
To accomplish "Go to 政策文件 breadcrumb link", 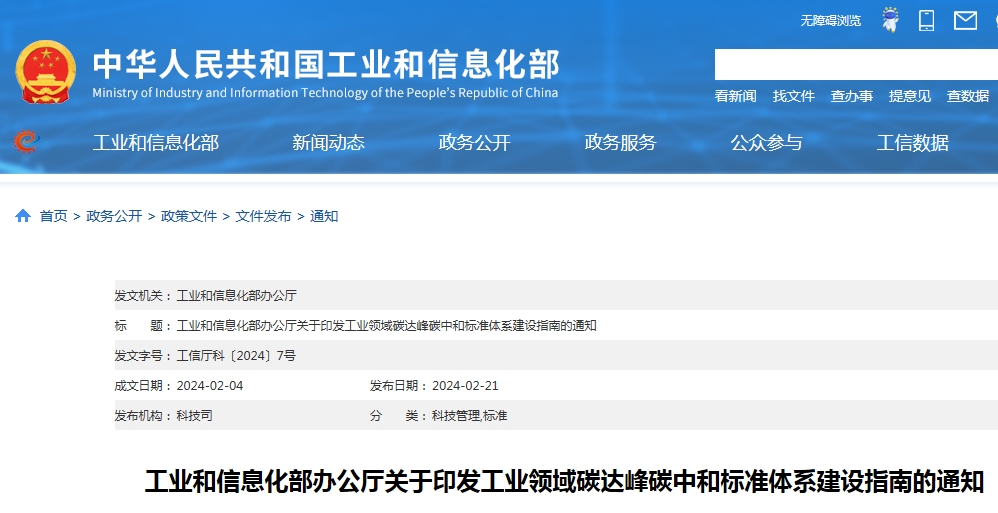I will tap(189, 216).
